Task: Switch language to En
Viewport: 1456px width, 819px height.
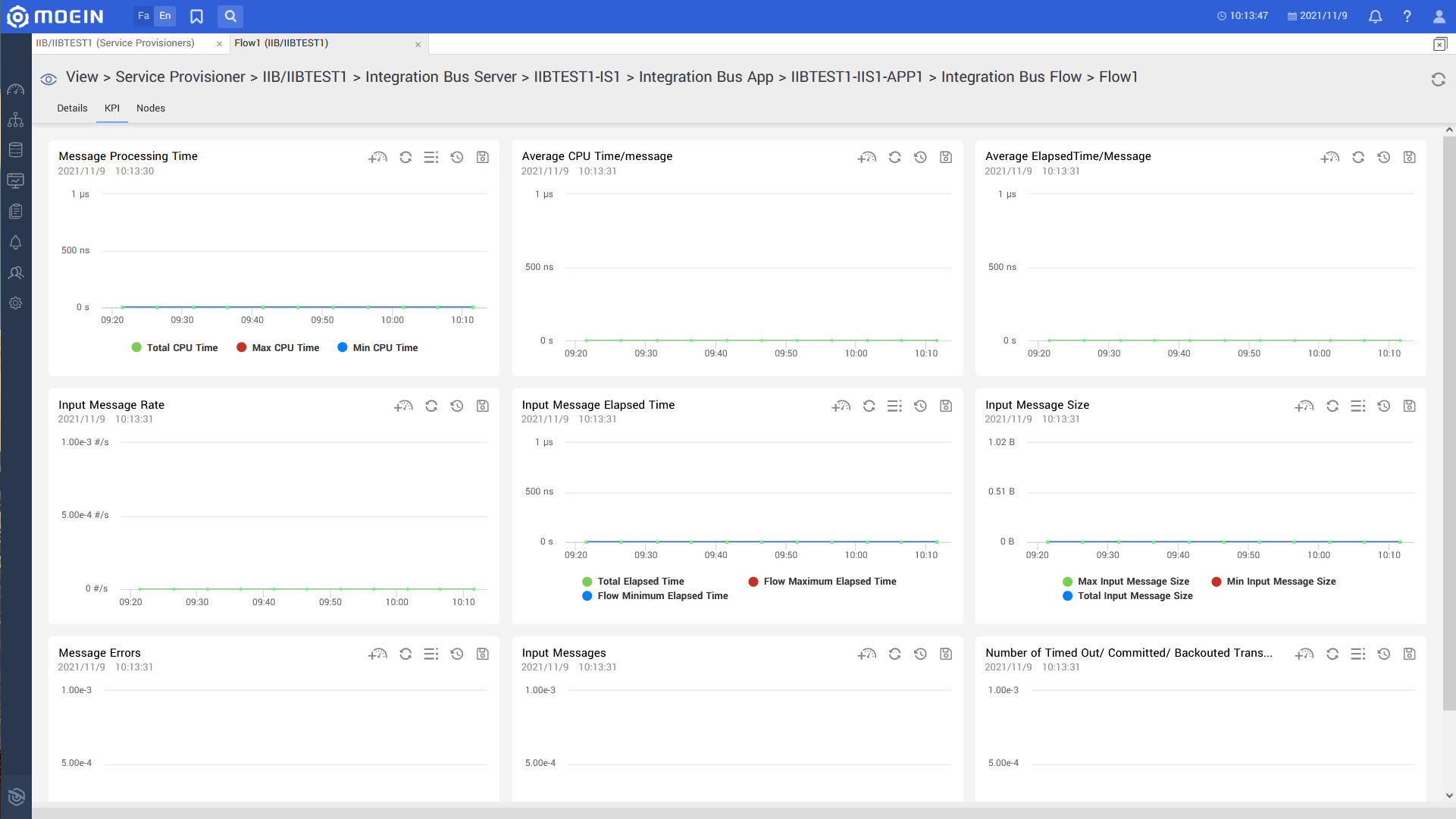Action: pos(165,16)
